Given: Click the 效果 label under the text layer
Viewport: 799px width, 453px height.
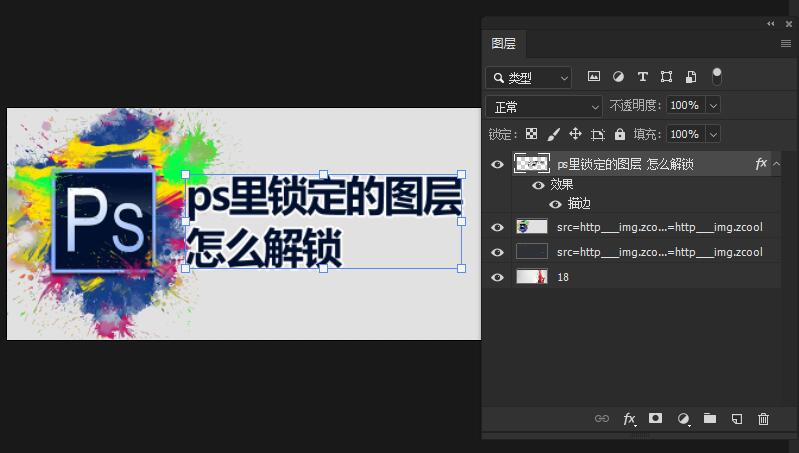Looking at the screenshot, I should click(562, 184).
